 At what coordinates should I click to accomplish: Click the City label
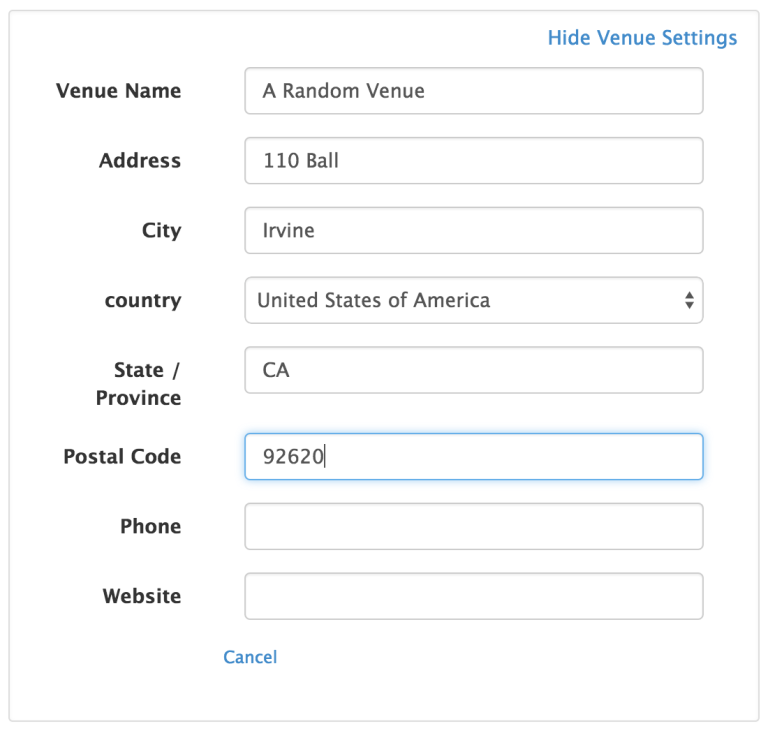tap(161, 231)
